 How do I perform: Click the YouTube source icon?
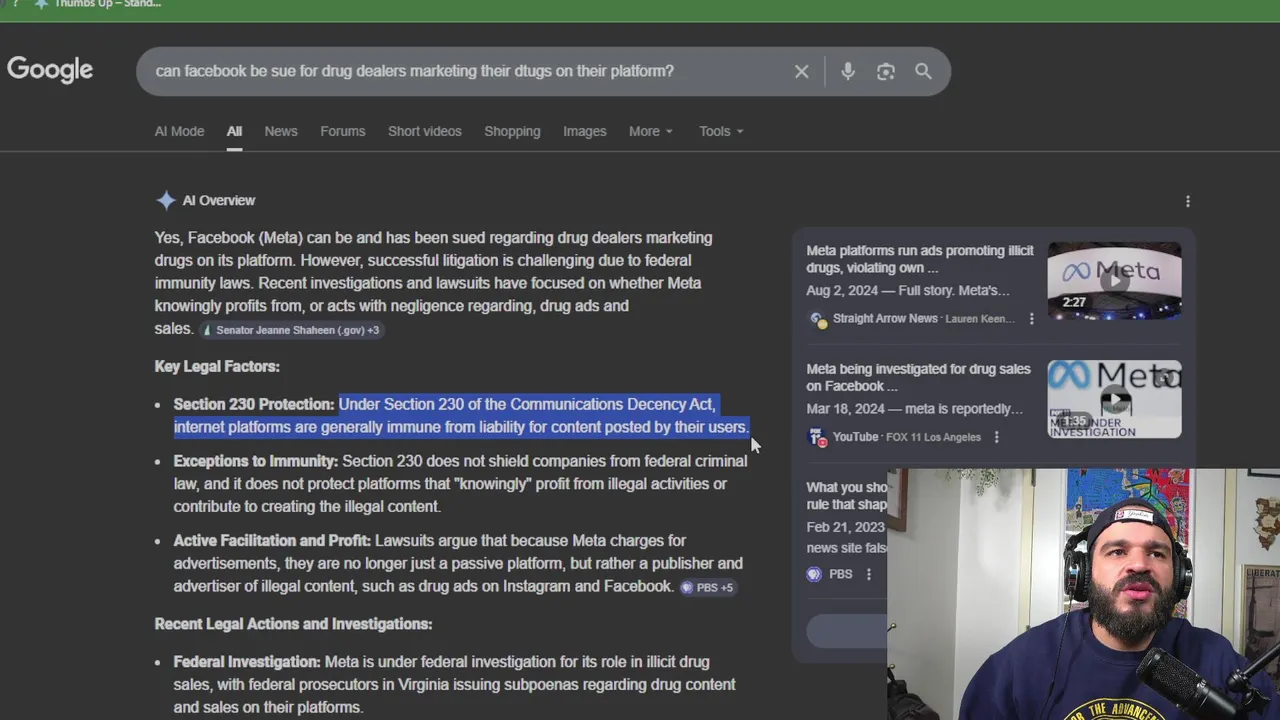[818, 437]
